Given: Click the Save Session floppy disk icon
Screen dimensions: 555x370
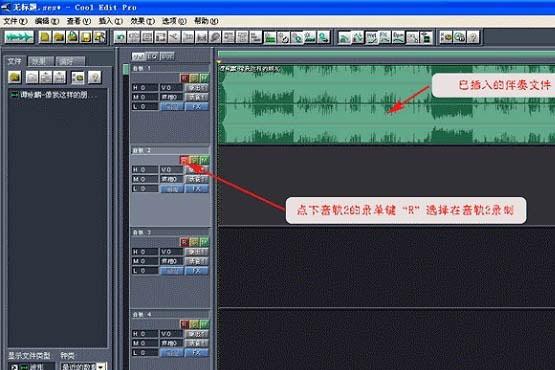Looking at the screenshot, I should [86, 37].
